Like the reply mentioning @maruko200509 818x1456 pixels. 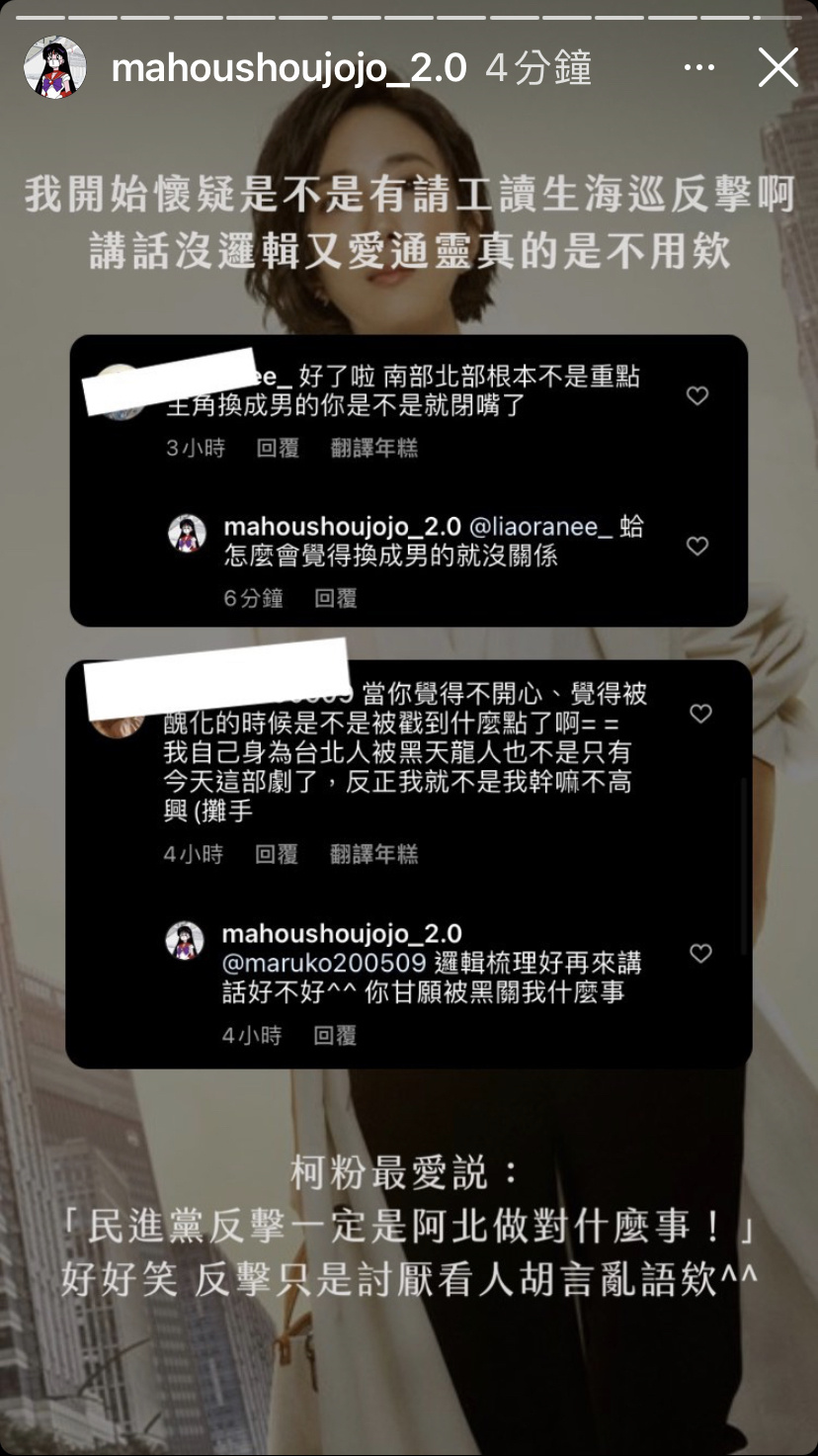(700, 953)
